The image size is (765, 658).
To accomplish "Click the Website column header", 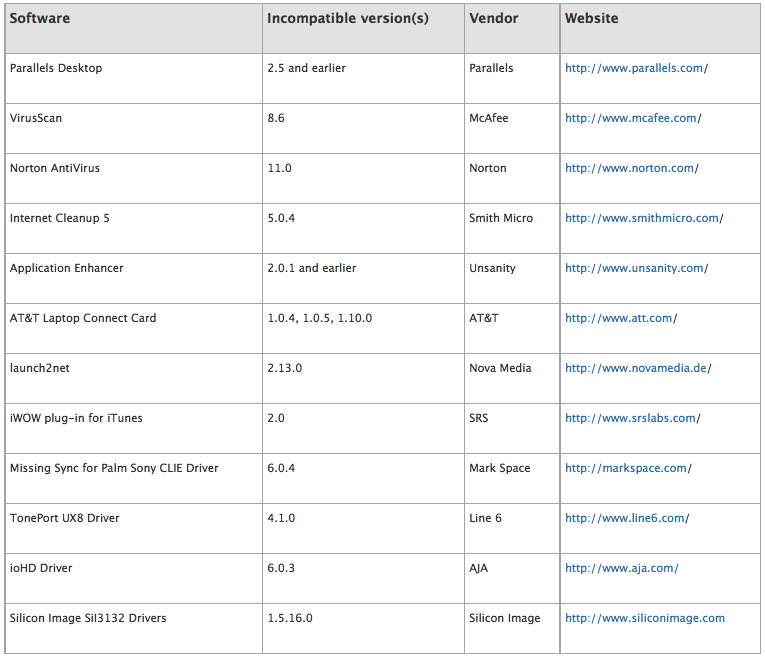I will pos(592,18).
